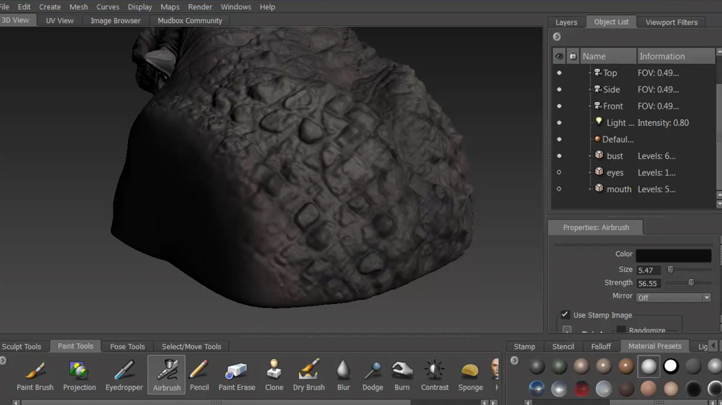Select the Dry Brush tool
This screenshot has width=722, height=405.
309,375
